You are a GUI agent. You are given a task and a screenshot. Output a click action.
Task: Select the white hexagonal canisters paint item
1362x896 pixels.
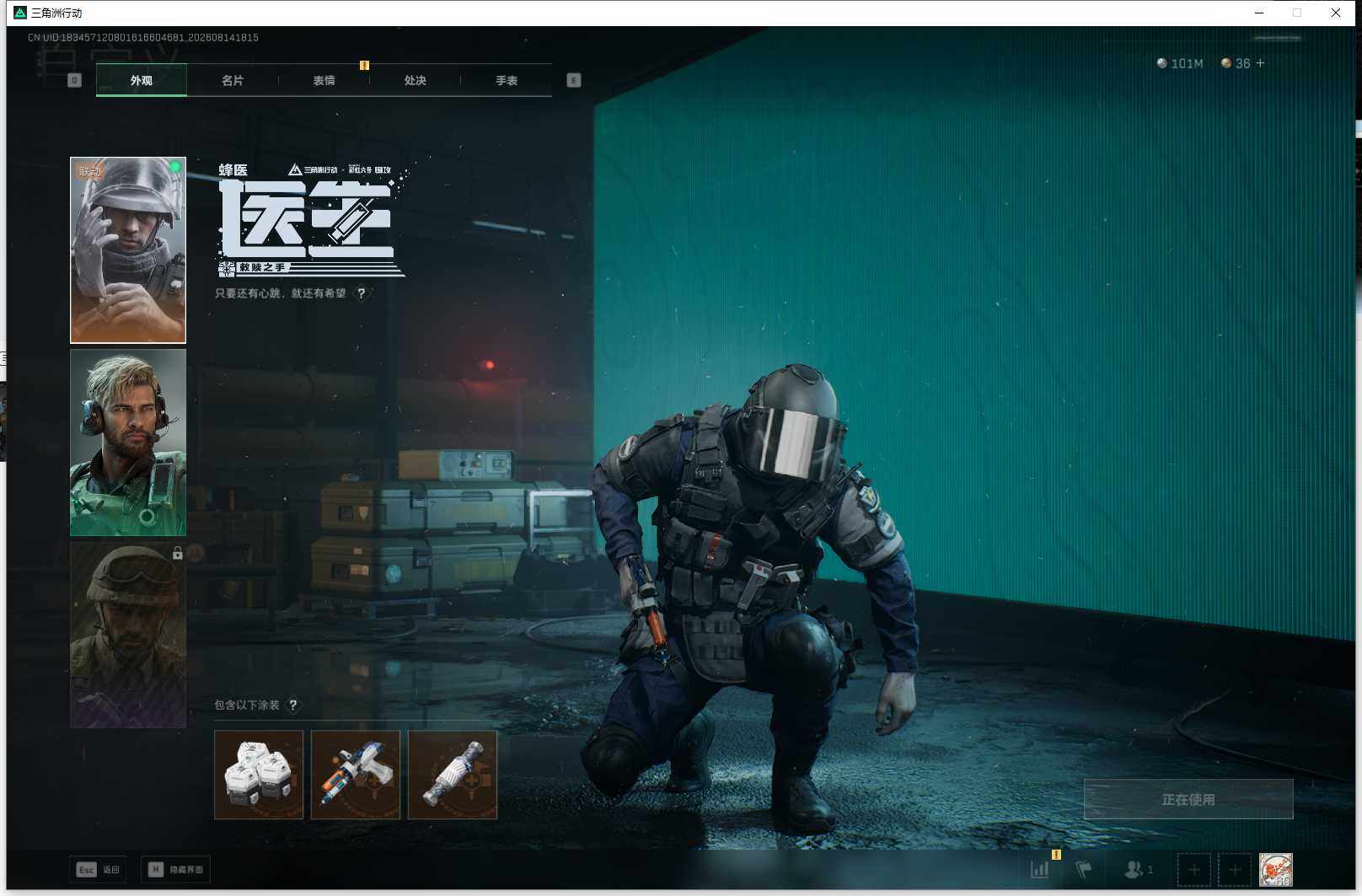click(259, 775)
